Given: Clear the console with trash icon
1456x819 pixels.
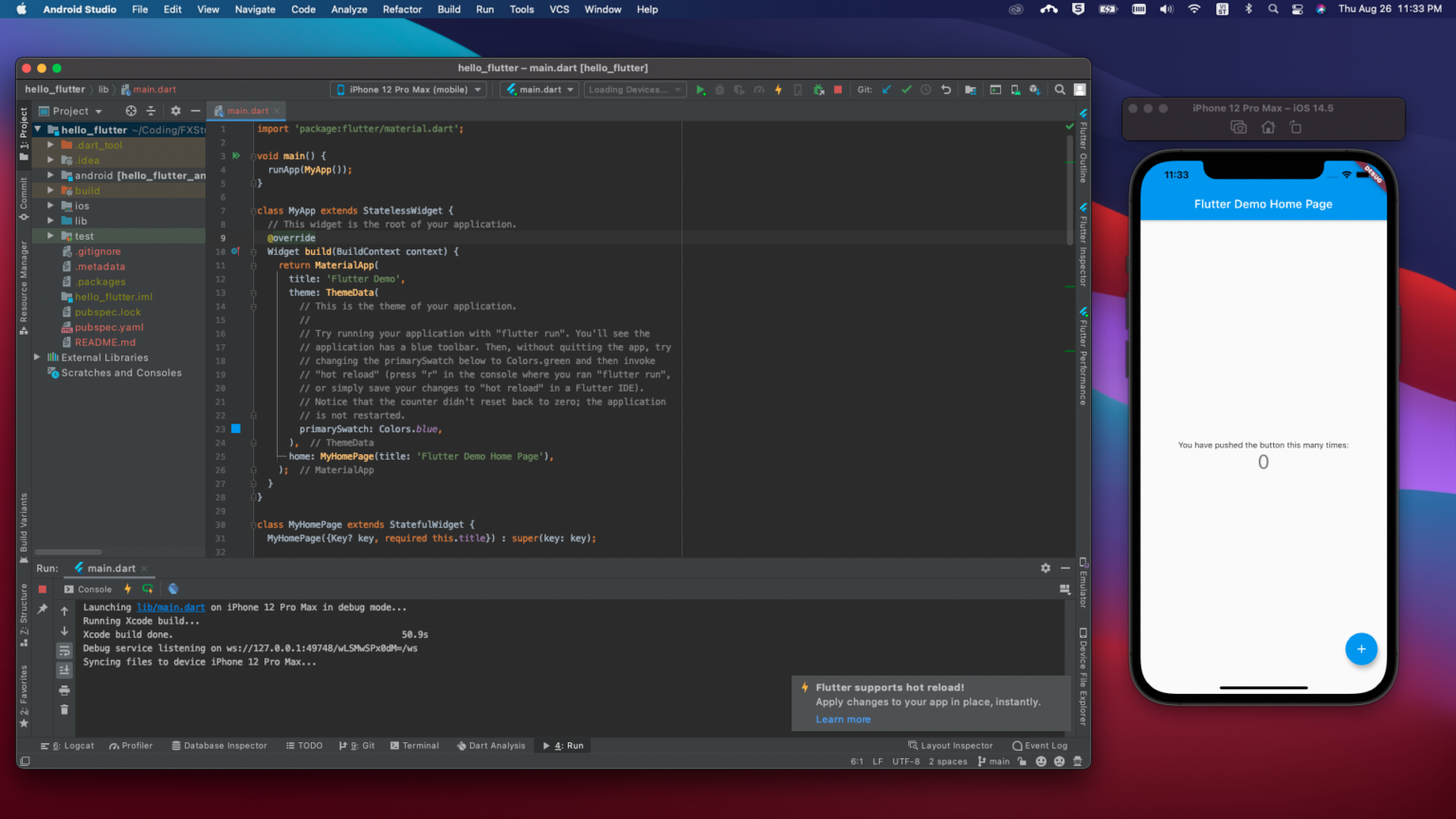Looking at the screenshot, I should 64,709.
